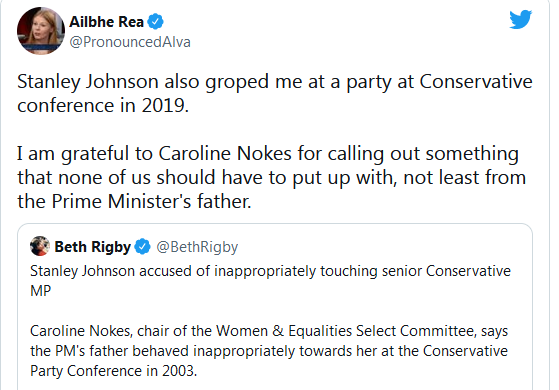Click 'Party Conference in 2003.' quoted line
The height and width of the screenshot is (390, 559).
click(113, 371)
